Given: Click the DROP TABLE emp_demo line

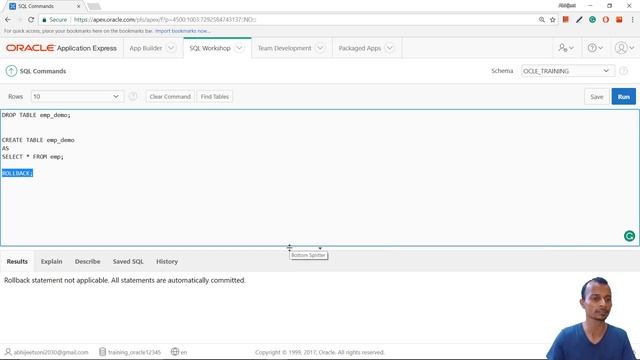Looking at the screenshot, I should [x=36, y=115].
